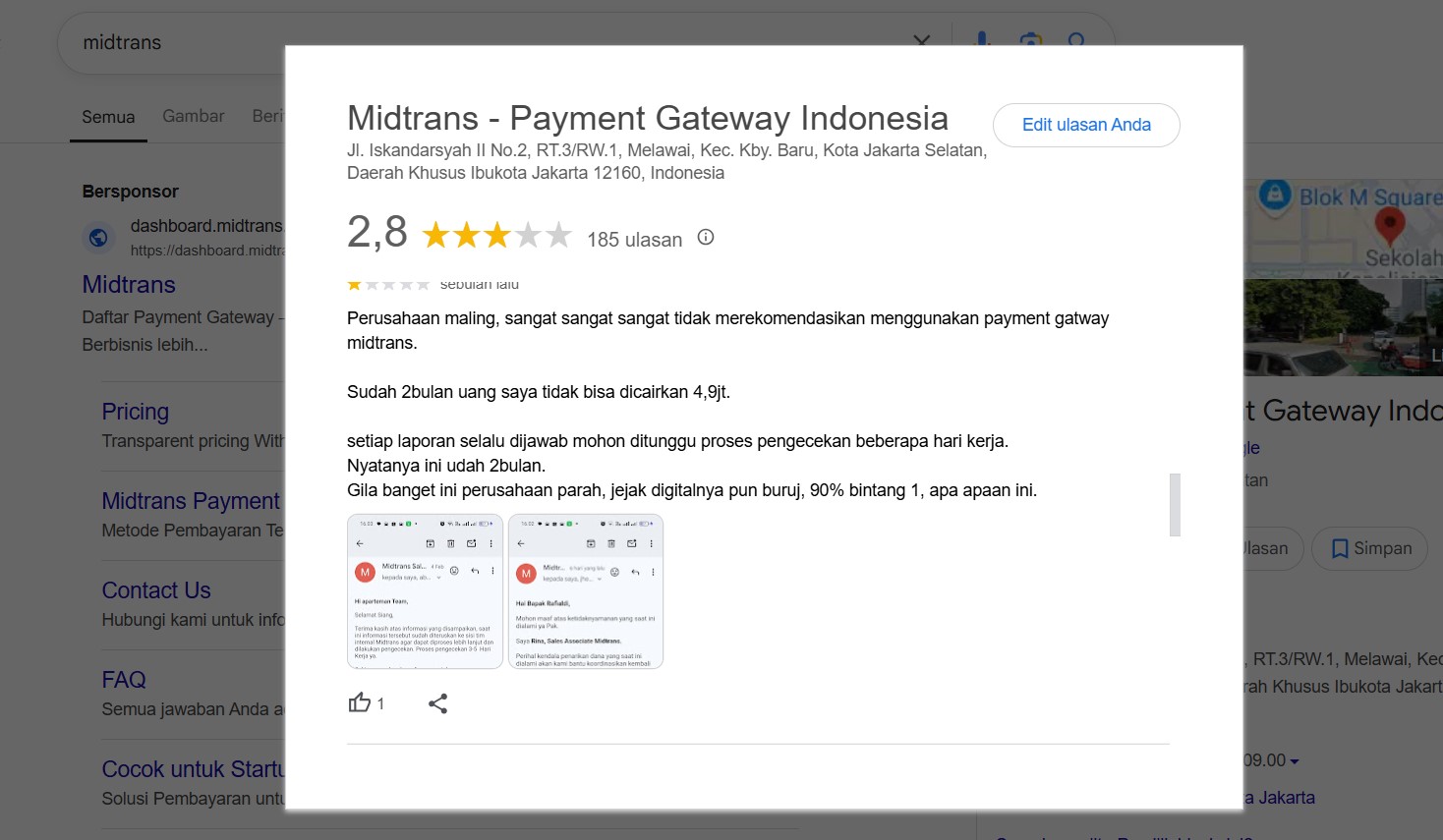Open image search with camera lens icon
1443x840 pixels.
(1029, 41)
